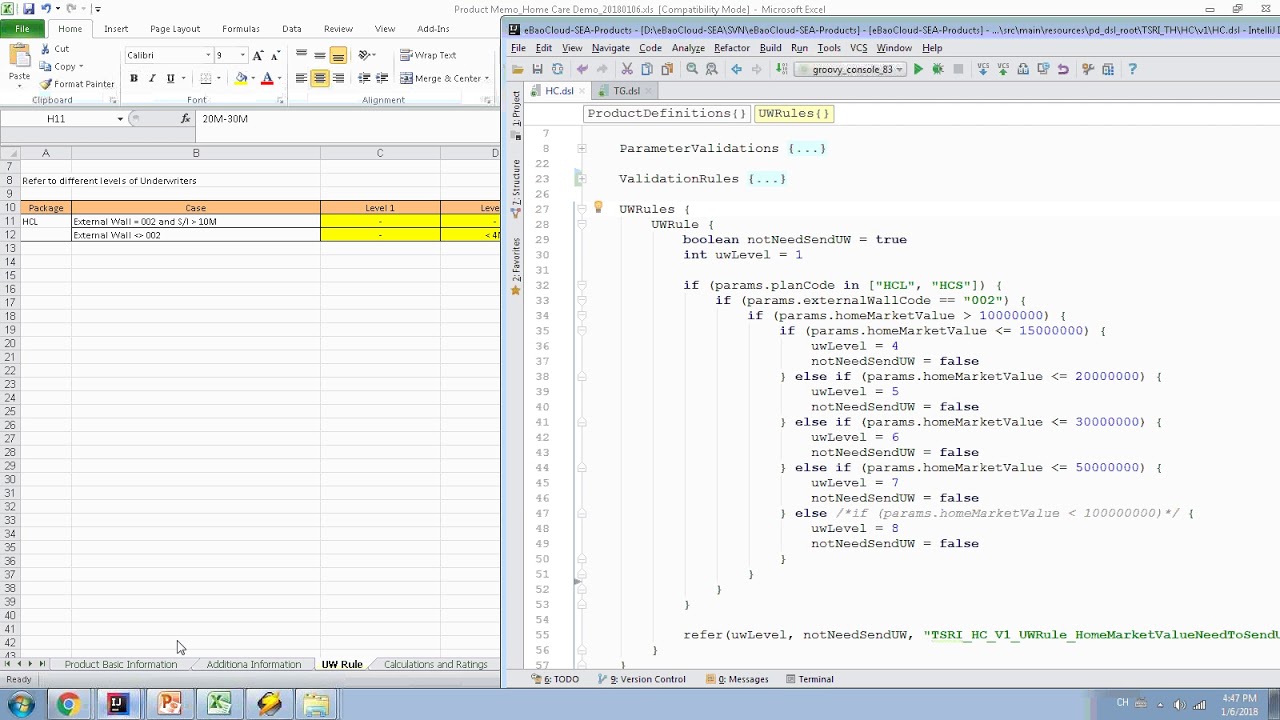The height and width of the screenshot is (720, 1280).
Task: Switch to the TG.dsl editor tab
Action: click(x=627, y=91)
